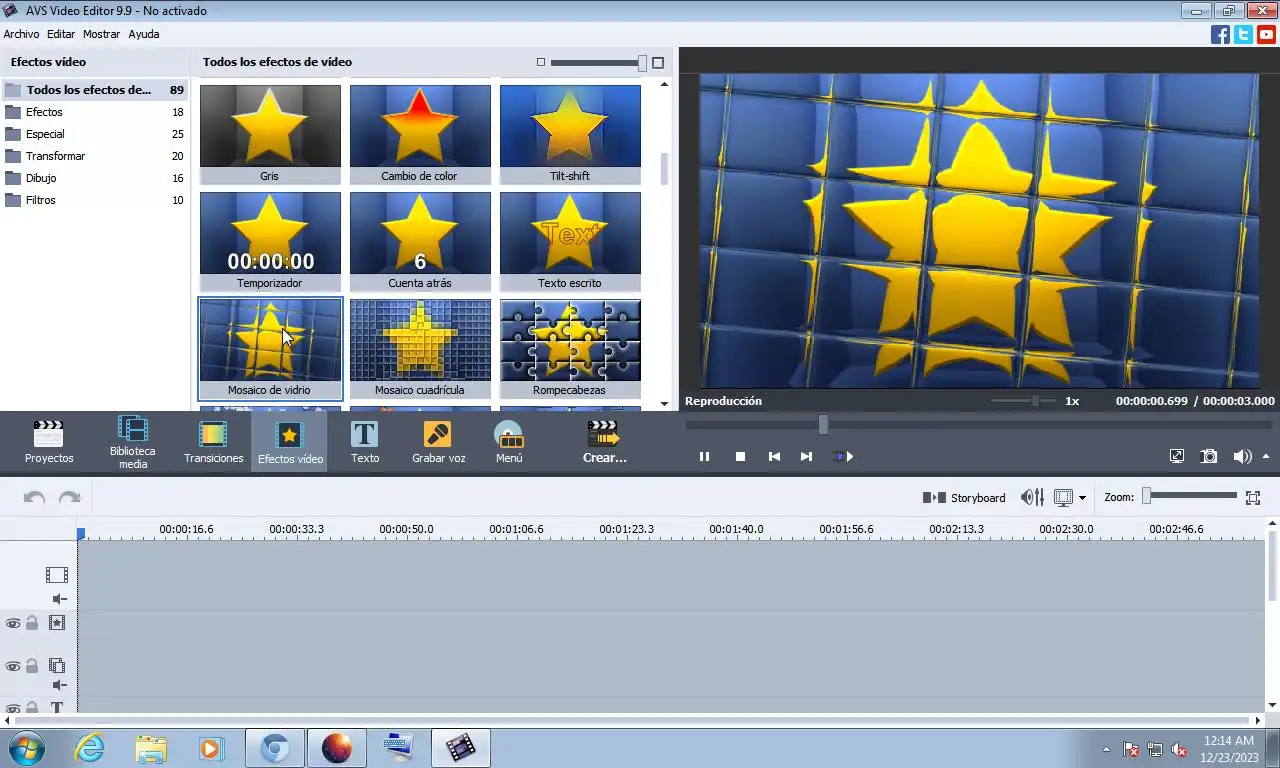
Task: Click the video effects track star icon
Action: (57, 623)
